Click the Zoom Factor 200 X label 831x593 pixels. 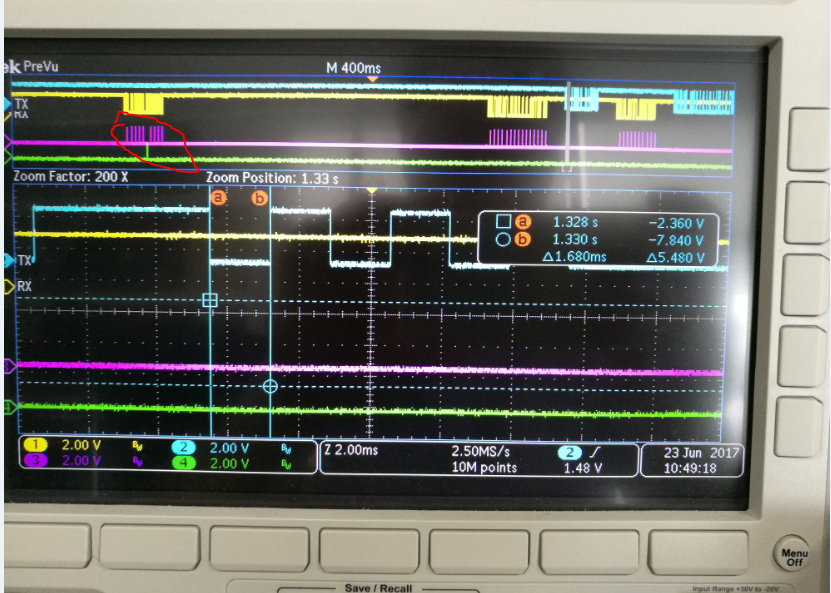71,176
